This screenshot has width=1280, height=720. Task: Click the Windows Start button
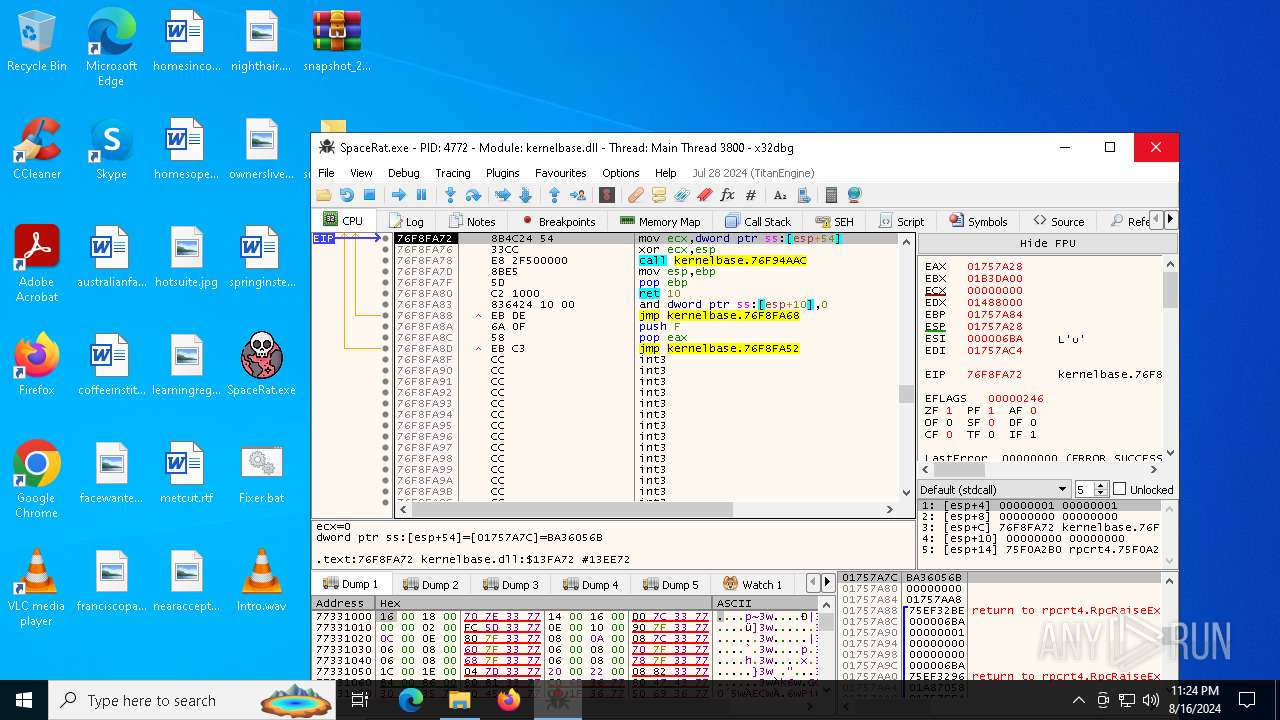[x=24, y=700]
